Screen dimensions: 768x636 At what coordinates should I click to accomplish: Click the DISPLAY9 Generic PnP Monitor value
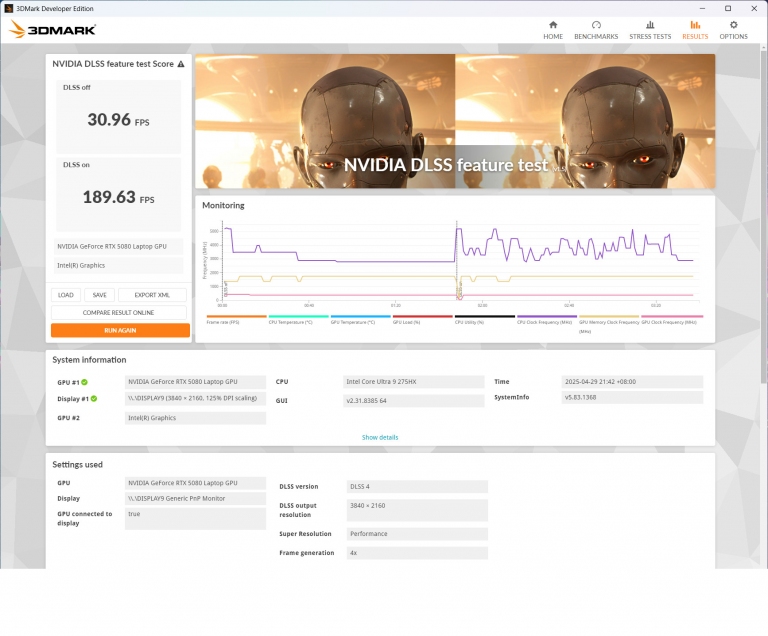(x=195, y=498)
